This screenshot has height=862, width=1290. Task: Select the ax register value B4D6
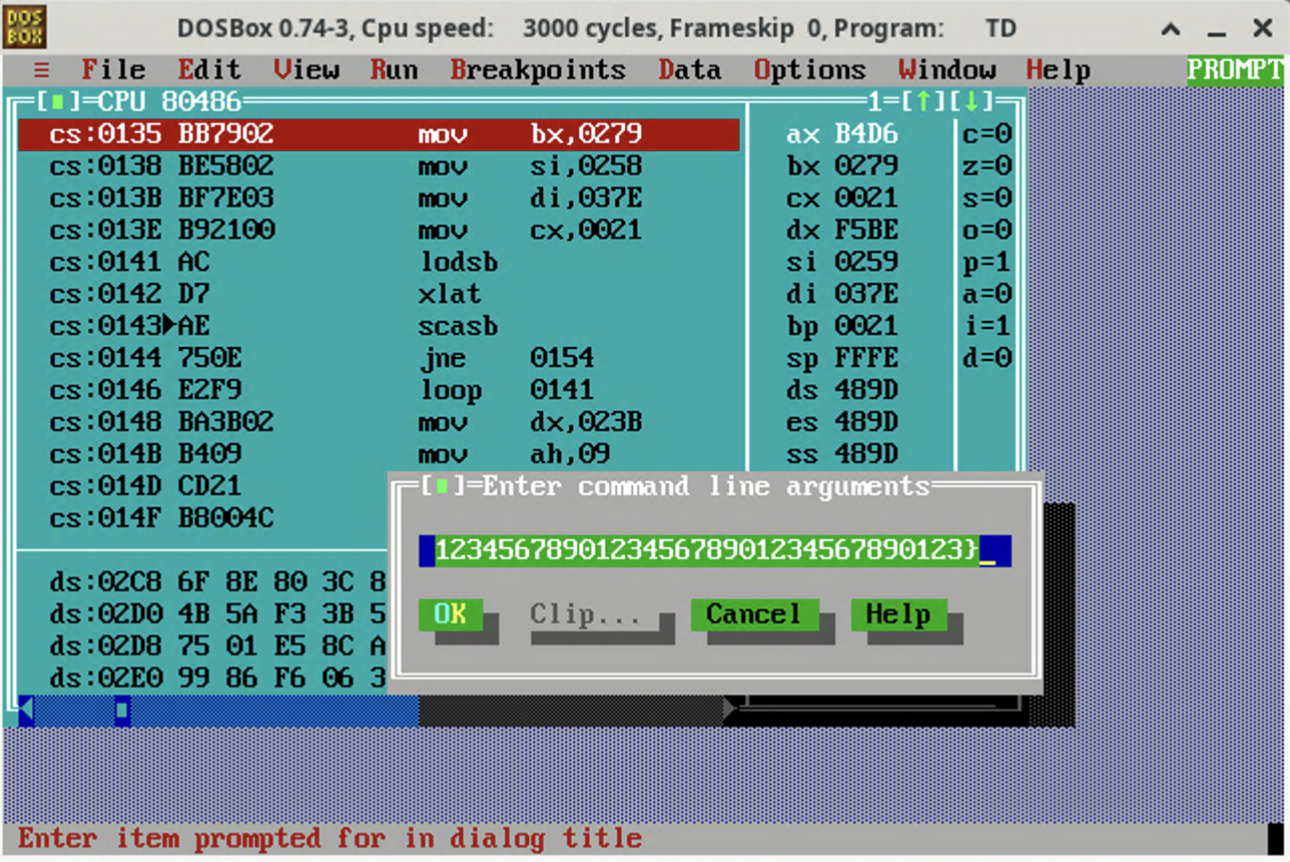[x=867, y=134]
